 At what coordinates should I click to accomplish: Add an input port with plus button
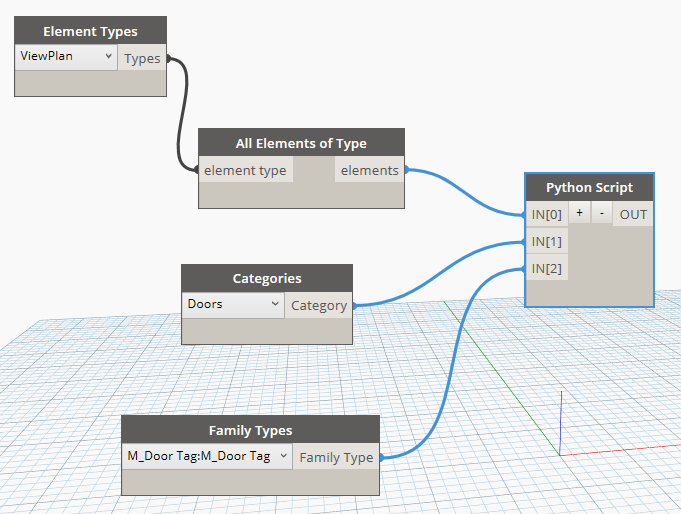click(579, 214)
